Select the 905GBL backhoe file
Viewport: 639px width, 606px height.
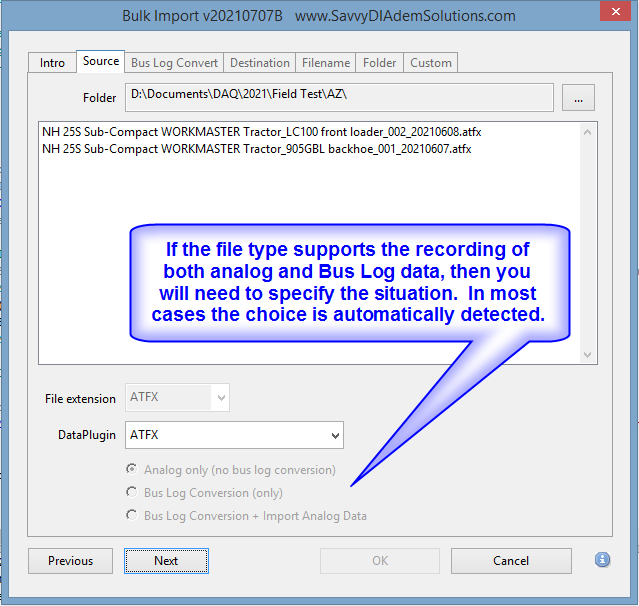click(256, 148)
